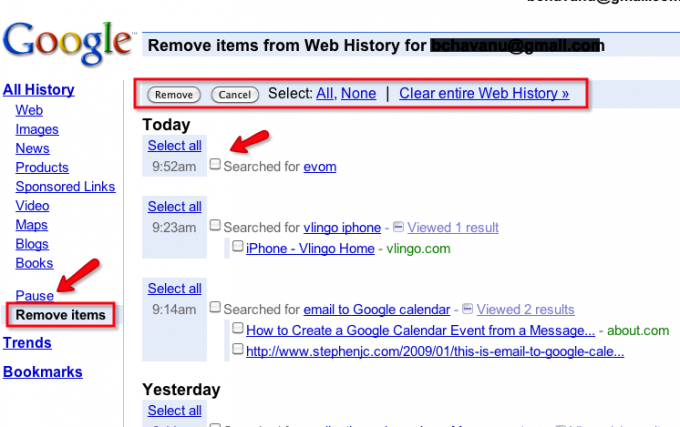Click the Cancel button
Image resolution: width=680 pixels, height=427 pixels.
point(235,95)
